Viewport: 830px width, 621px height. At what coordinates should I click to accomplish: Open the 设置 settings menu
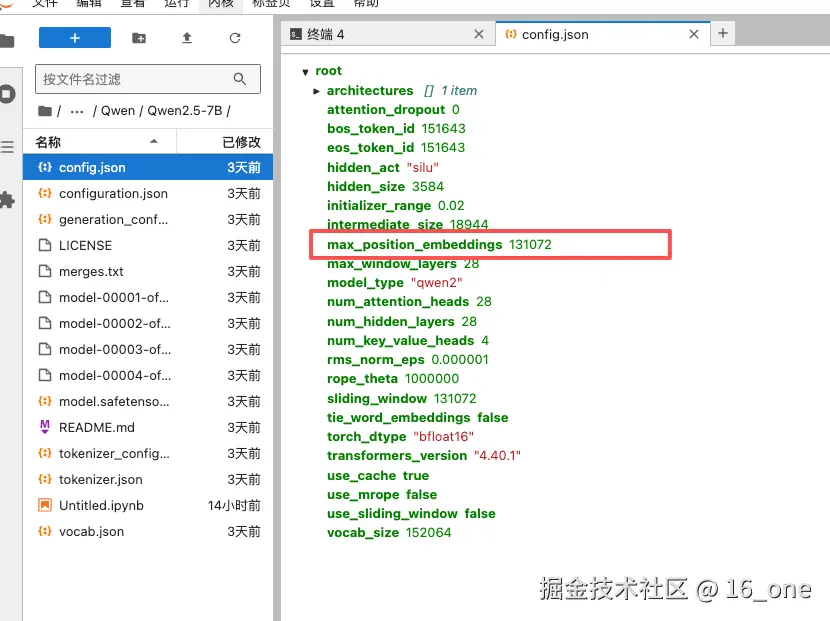click(321, 3)
